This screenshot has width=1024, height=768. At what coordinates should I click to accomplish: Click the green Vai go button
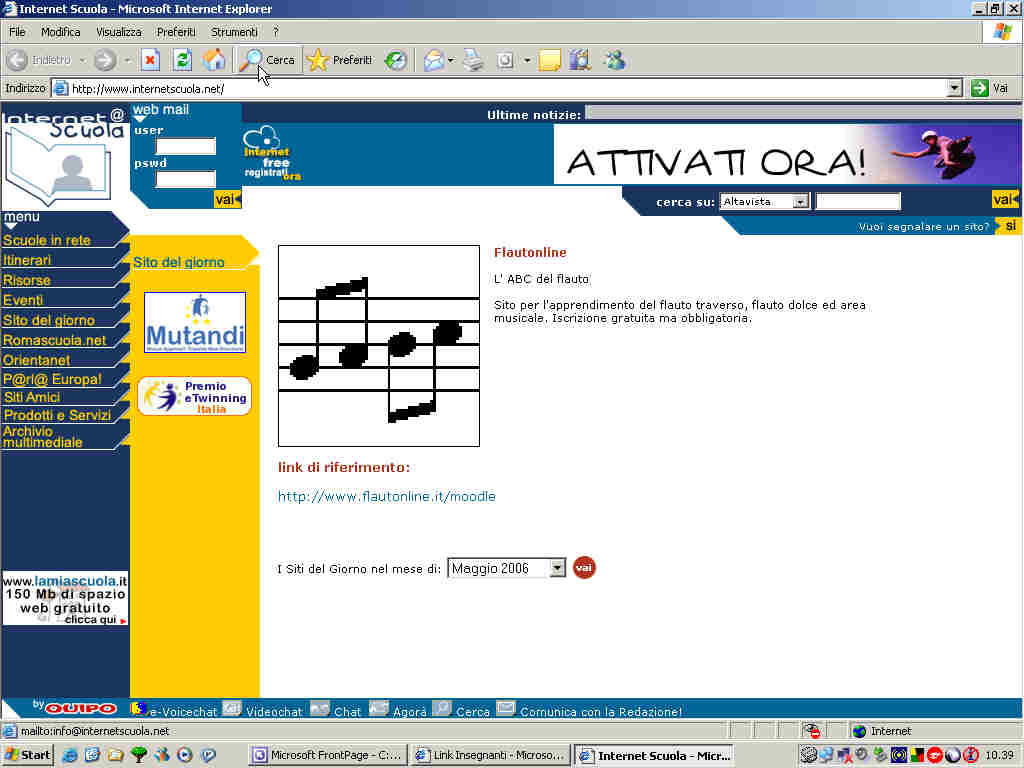(x=990, y=88)
